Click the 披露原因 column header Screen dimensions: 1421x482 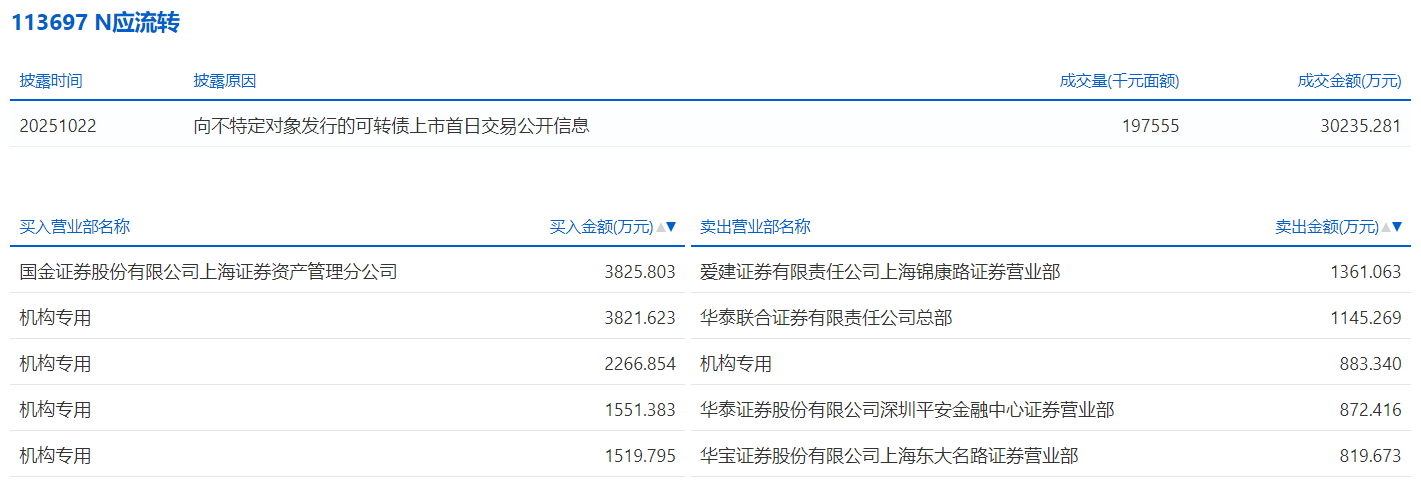tap(225, 81)
